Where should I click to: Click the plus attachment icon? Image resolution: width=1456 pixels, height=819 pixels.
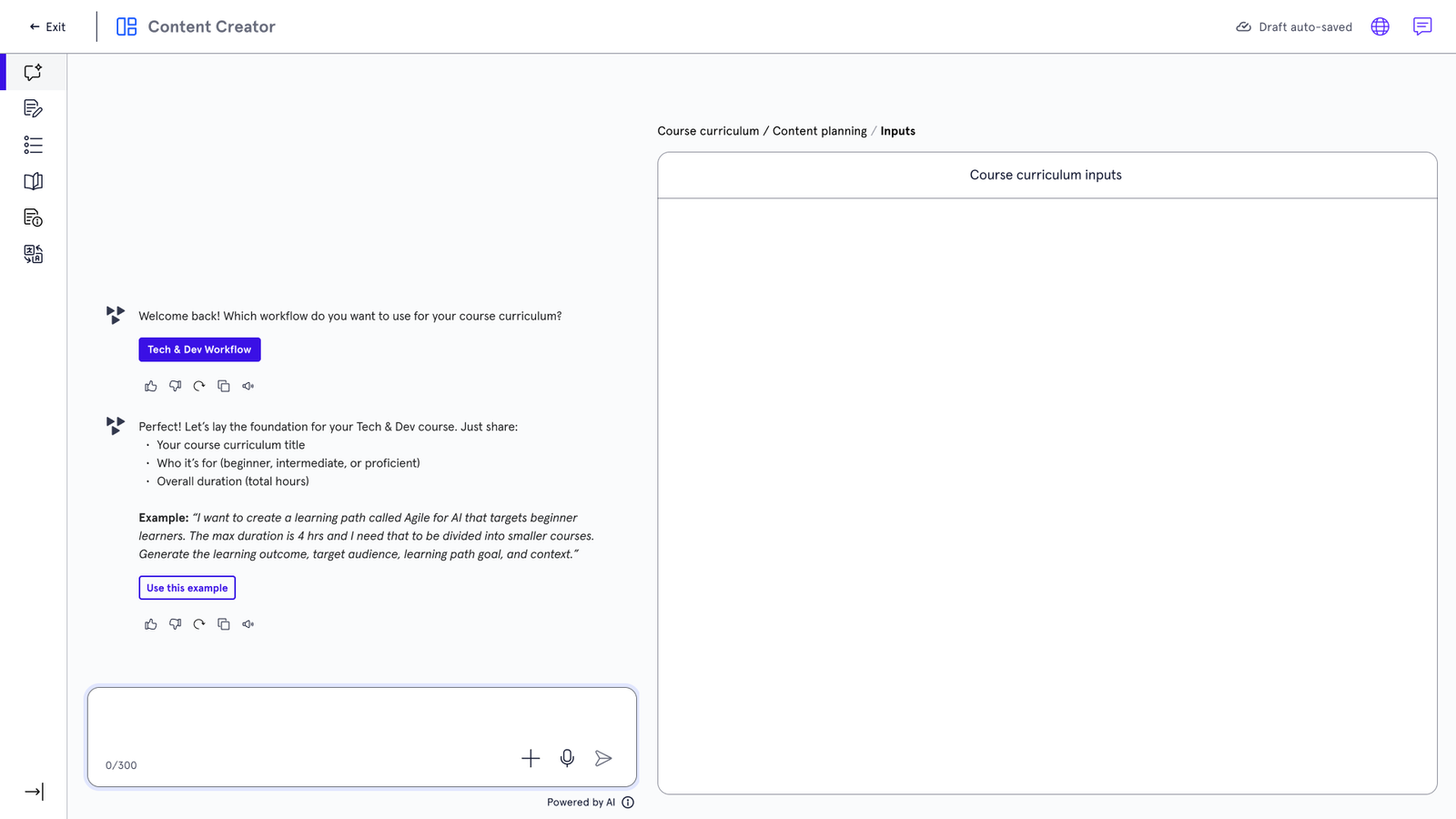coord(531,758)
